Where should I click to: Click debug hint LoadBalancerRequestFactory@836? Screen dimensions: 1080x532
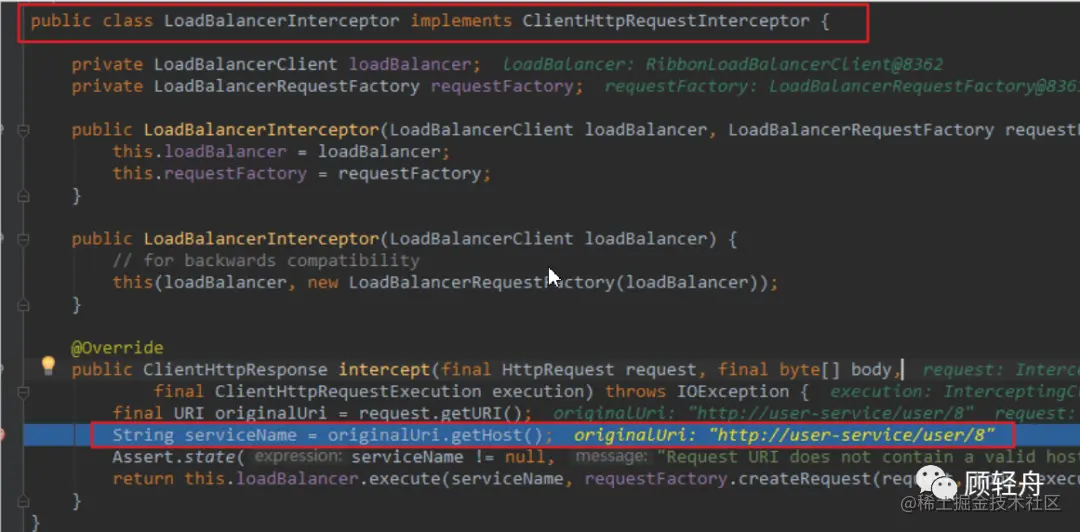923,86
